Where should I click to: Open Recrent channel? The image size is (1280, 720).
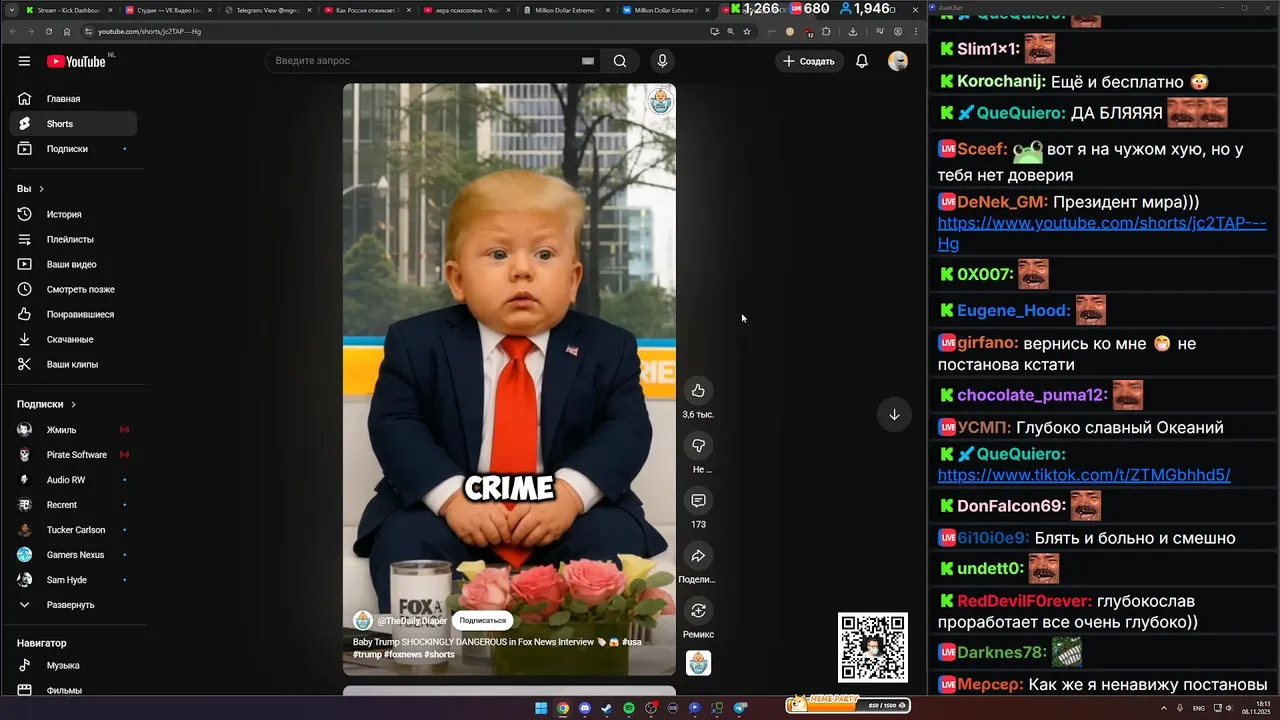72,505
